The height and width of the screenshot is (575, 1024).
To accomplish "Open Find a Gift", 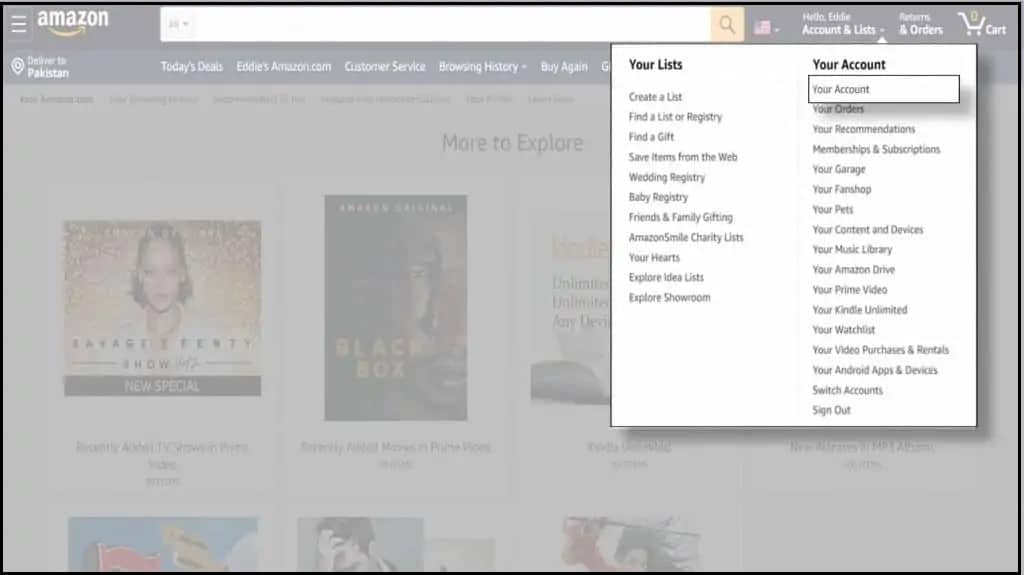I will [x=651, y=137].
